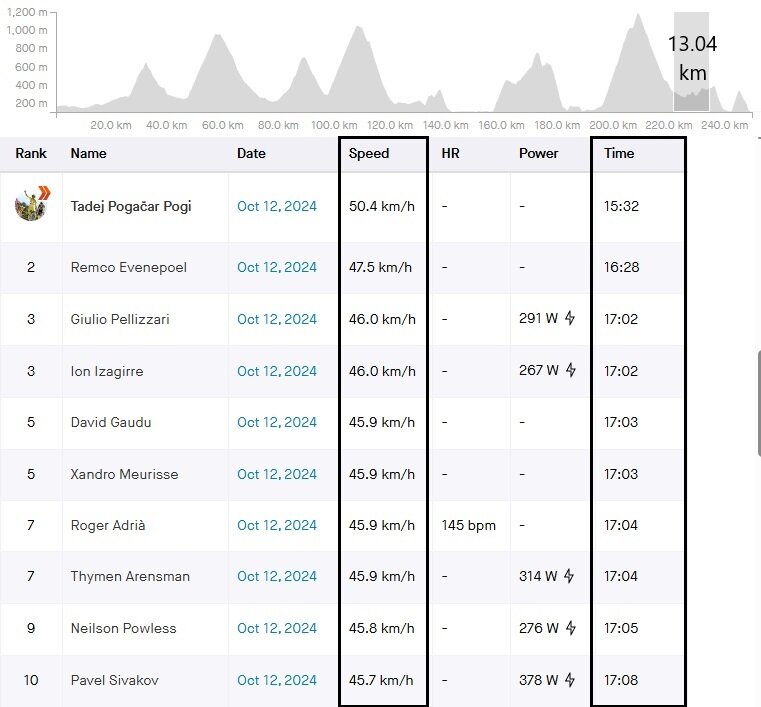Click the Power column header
The image size is (761, 707).
539,154
